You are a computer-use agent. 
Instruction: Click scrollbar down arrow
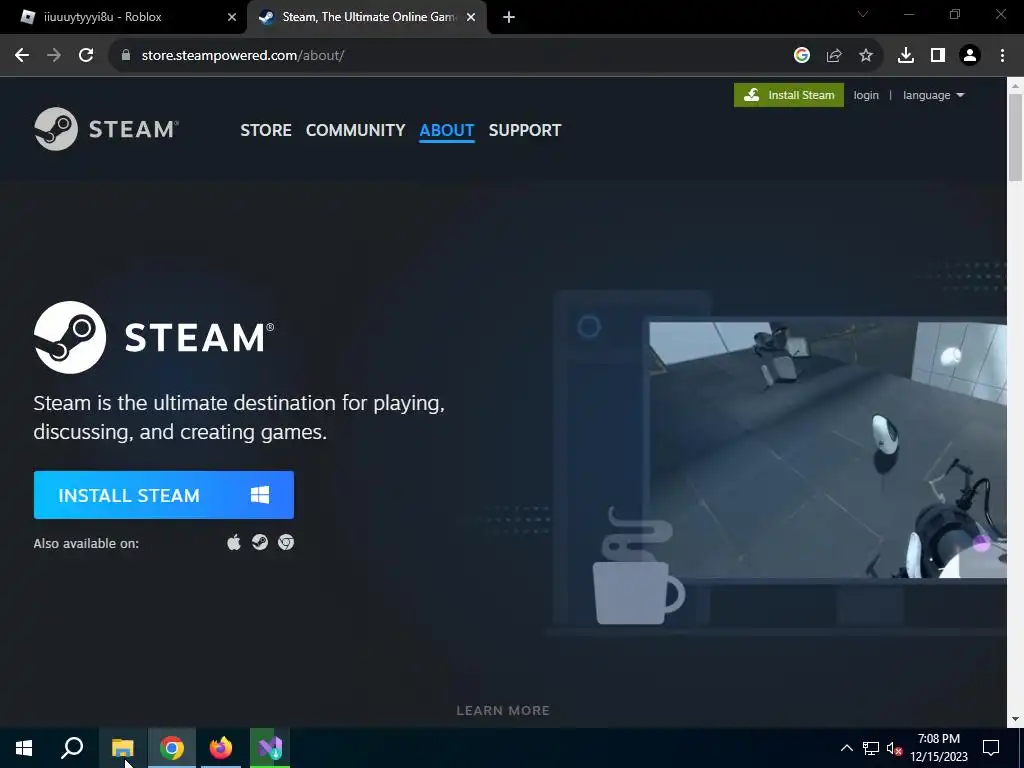1015,719
